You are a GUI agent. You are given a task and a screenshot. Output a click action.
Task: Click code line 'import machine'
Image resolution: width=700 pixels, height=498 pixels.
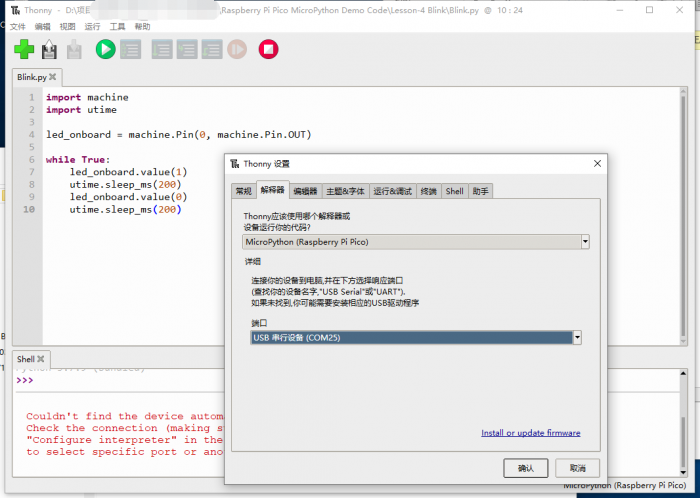tap(87, 97)
